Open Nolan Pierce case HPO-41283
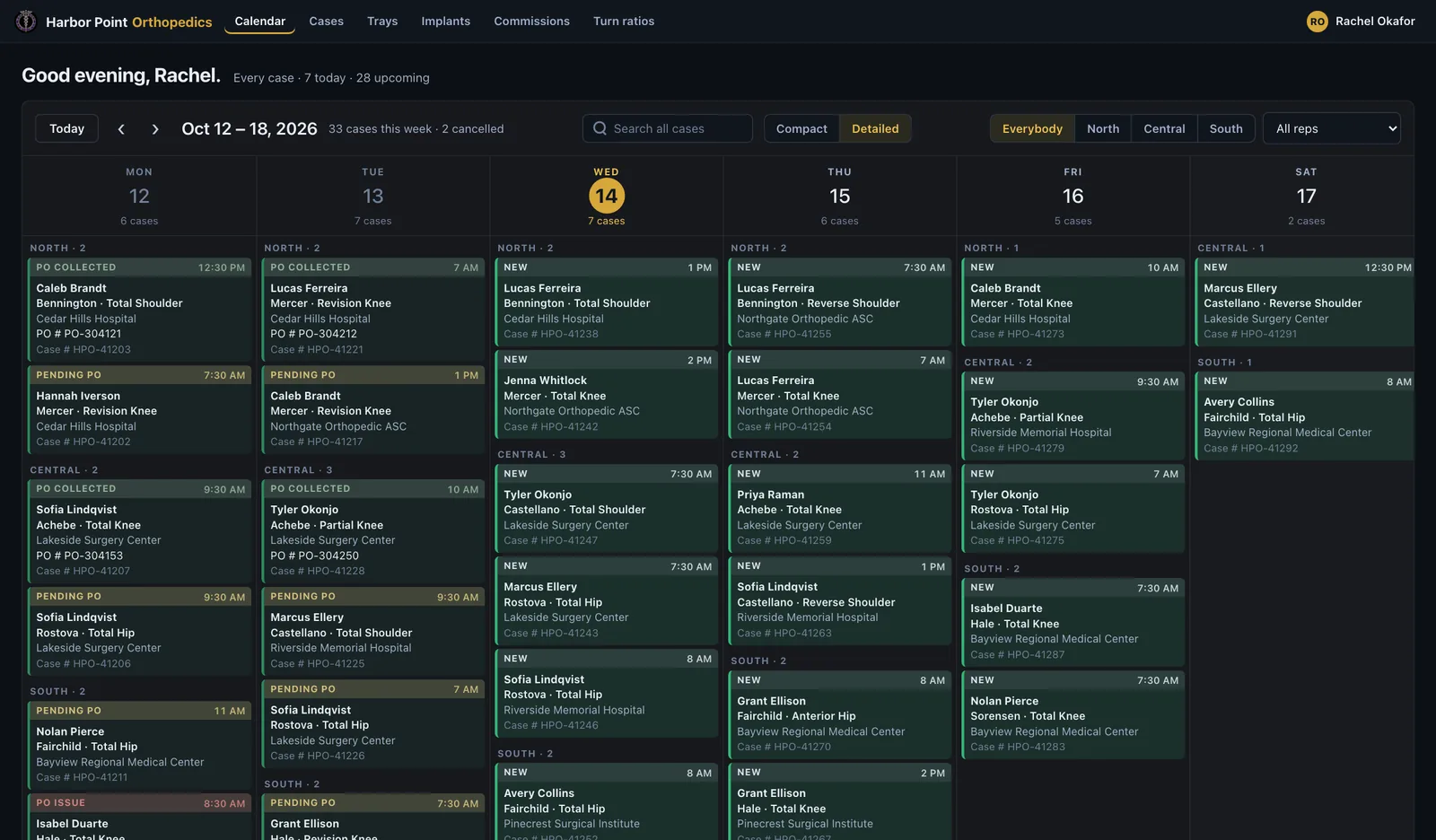 (1073, 714)
